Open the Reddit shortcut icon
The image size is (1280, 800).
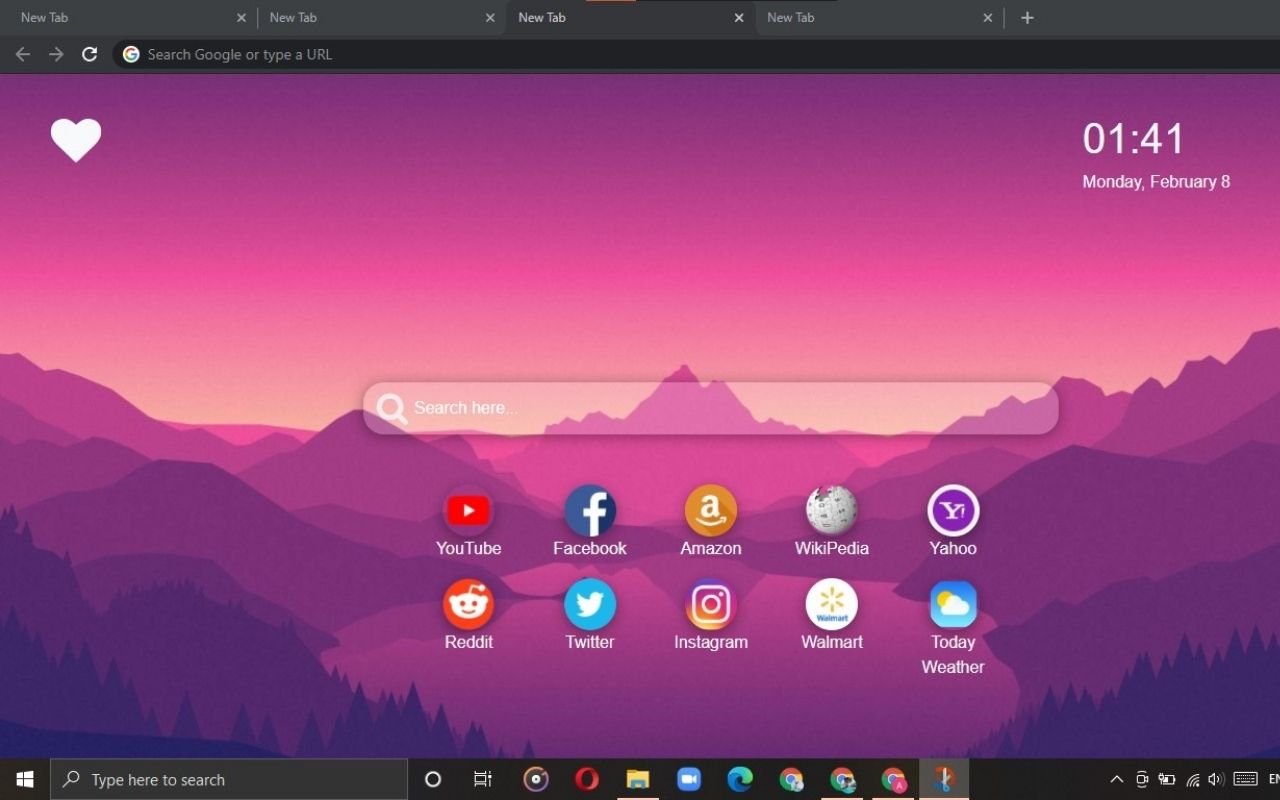click(468, 602)
